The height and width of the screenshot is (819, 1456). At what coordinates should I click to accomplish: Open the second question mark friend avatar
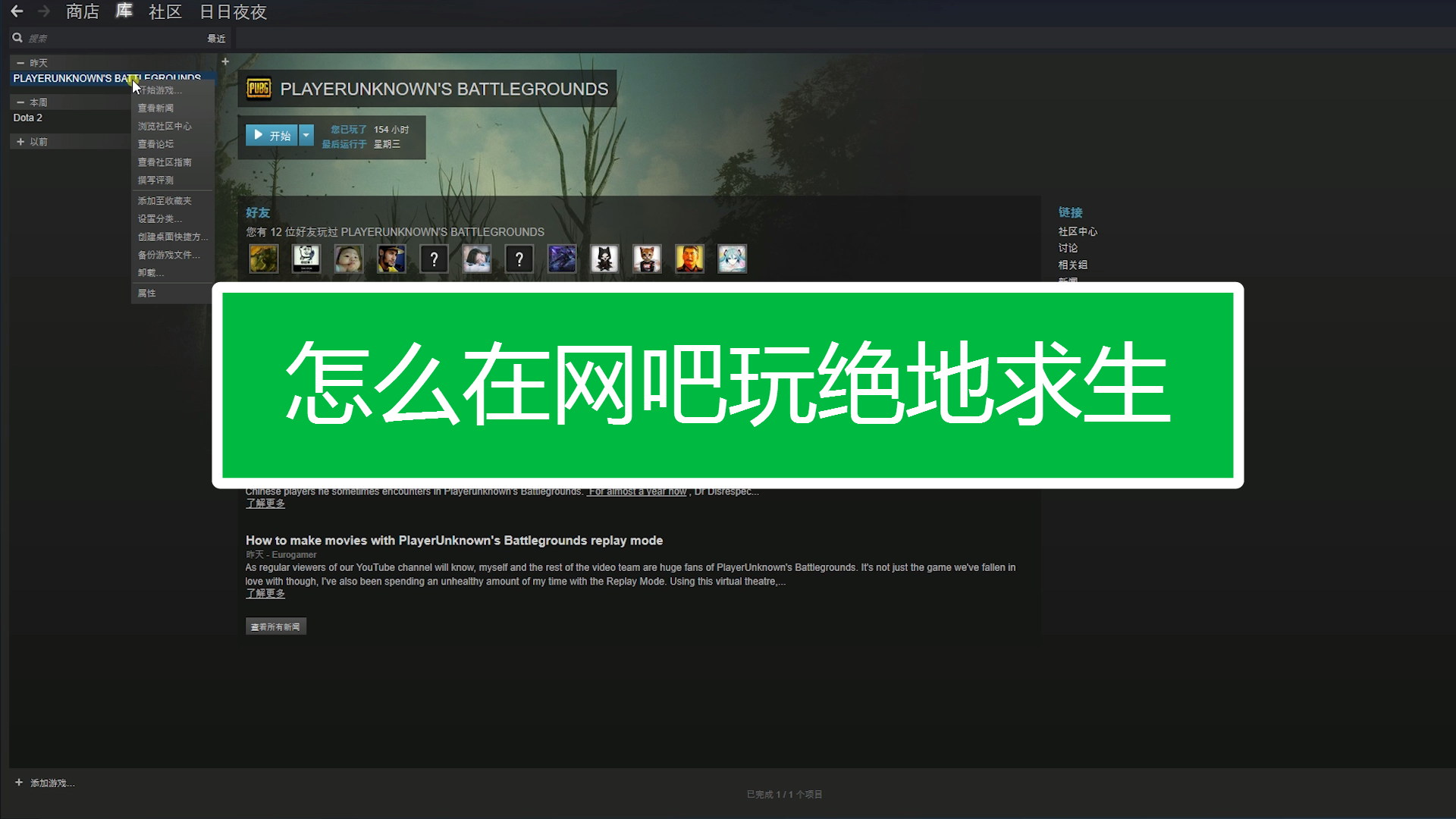519,259
